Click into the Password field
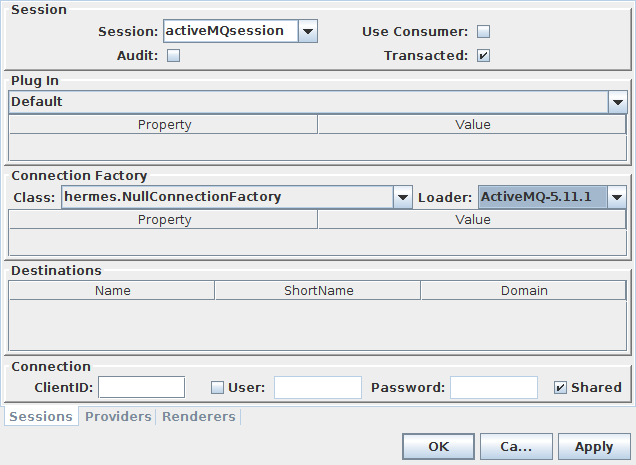 click(x=494, y=387)
